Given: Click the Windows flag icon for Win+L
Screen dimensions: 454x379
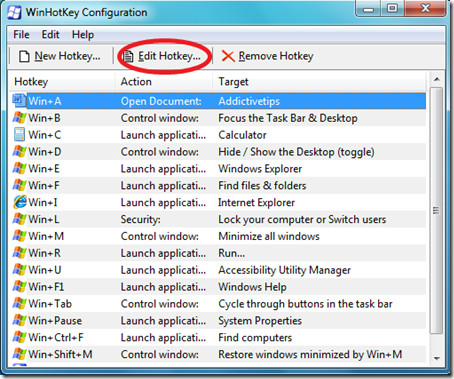Looking at the screenshot, I should (19, 219).
